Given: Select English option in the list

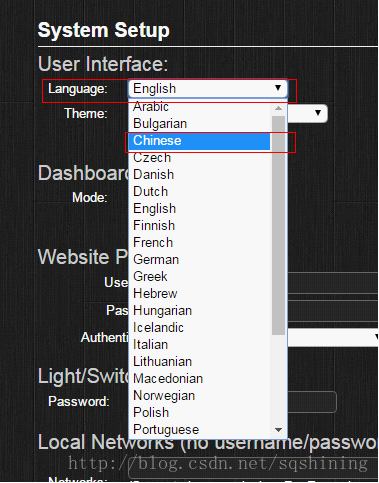Looking at the screenshot, I should (x=199, y=209).
